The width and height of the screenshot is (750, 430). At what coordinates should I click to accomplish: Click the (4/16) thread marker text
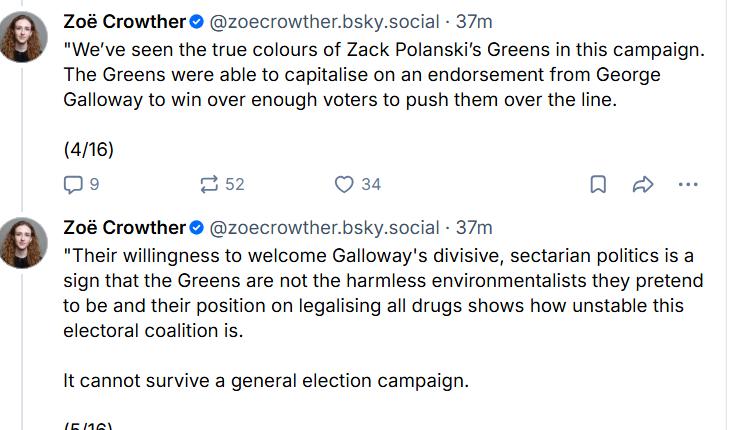[88, 150]
